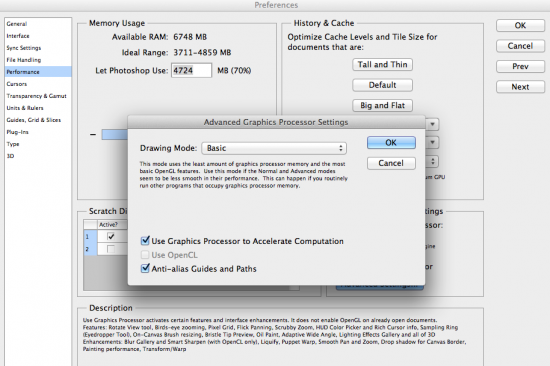
Task: Click OK in Advanced Graphics Processor Settings
Action: pyautogui.click(x=391, y=142)
